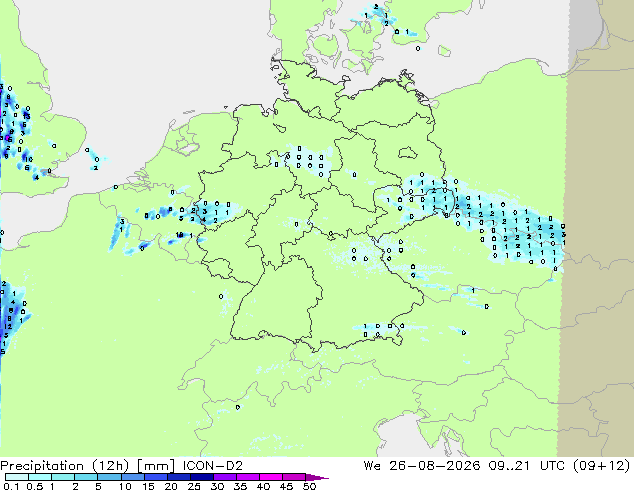This screenshot has width=634, height=490.
Task: Click the '40' legend scale label
Action: pos(263,486)
